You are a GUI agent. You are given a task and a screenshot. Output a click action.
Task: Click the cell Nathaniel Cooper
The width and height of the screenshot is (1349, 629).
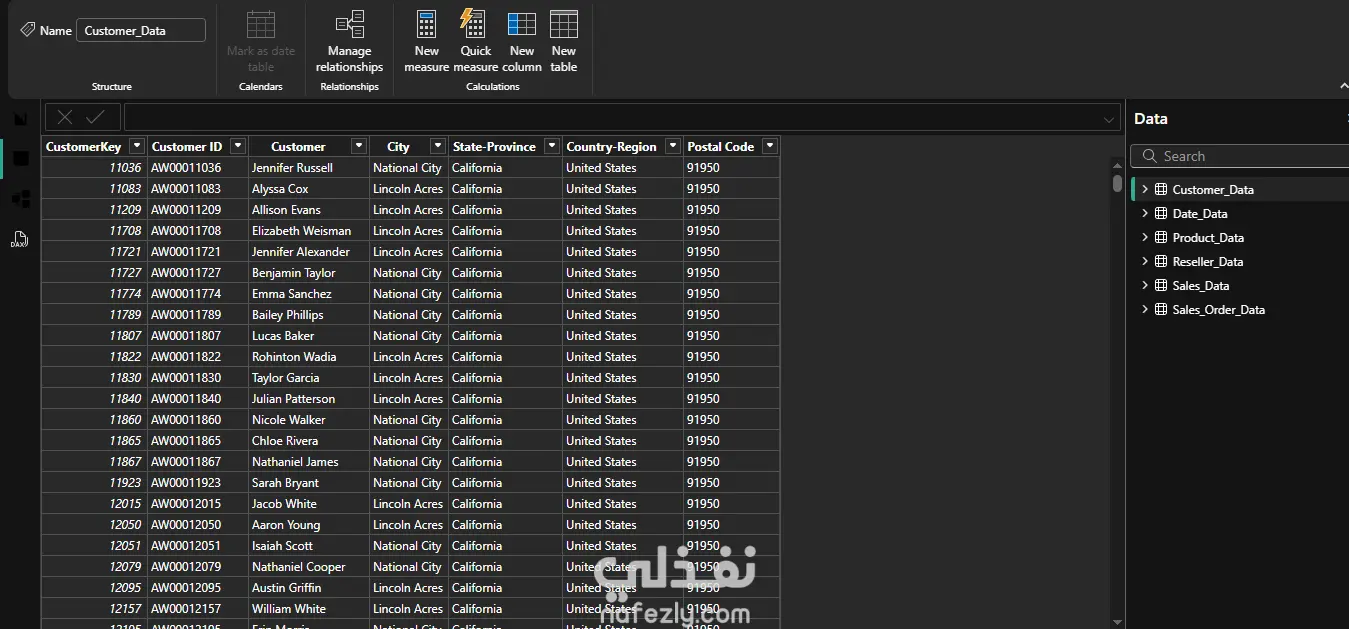(309, 566)
